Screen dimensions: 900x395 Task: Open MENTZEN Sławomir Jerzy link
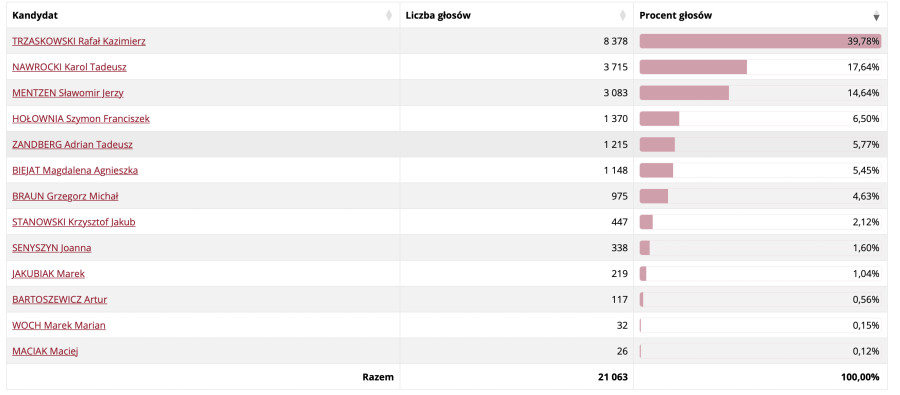click(68, 93)
